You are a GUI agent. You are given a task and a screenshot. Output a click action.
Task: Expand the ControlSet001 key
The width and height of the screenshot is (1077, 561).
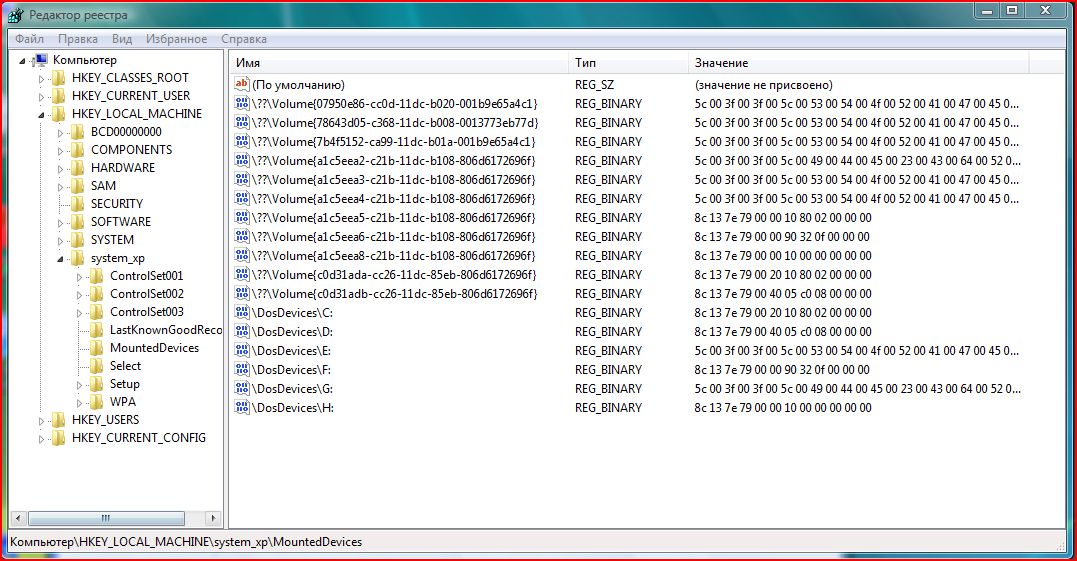79,276
